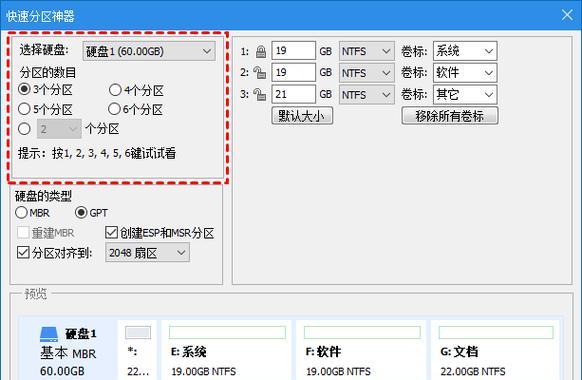Click the blue 硬盘1 disk icon in preview
Viewport: 582px width, 380px height.
(49, 334)
